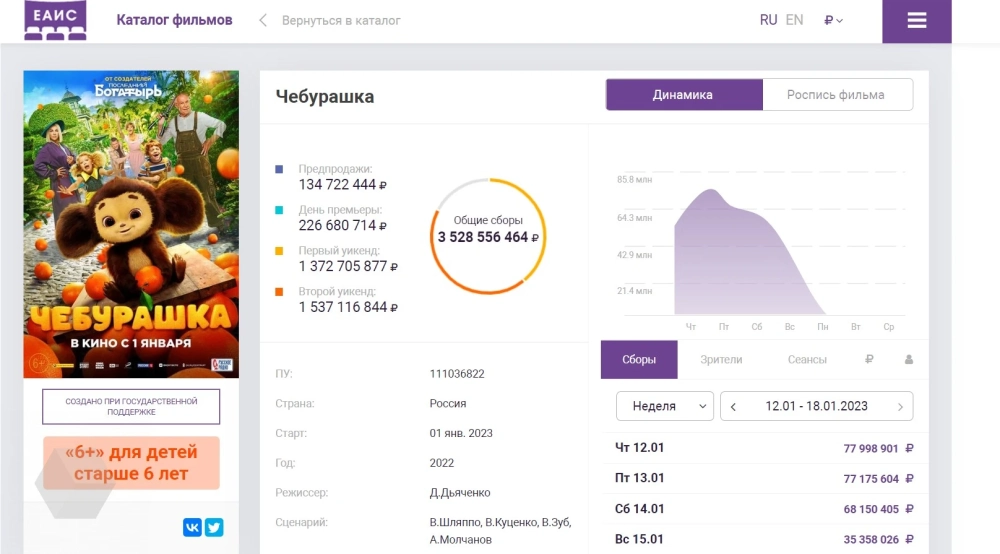Click the ruble average price icon
Image resolution: width=1000 pixels, height=554 pixels.
(868, 359)
